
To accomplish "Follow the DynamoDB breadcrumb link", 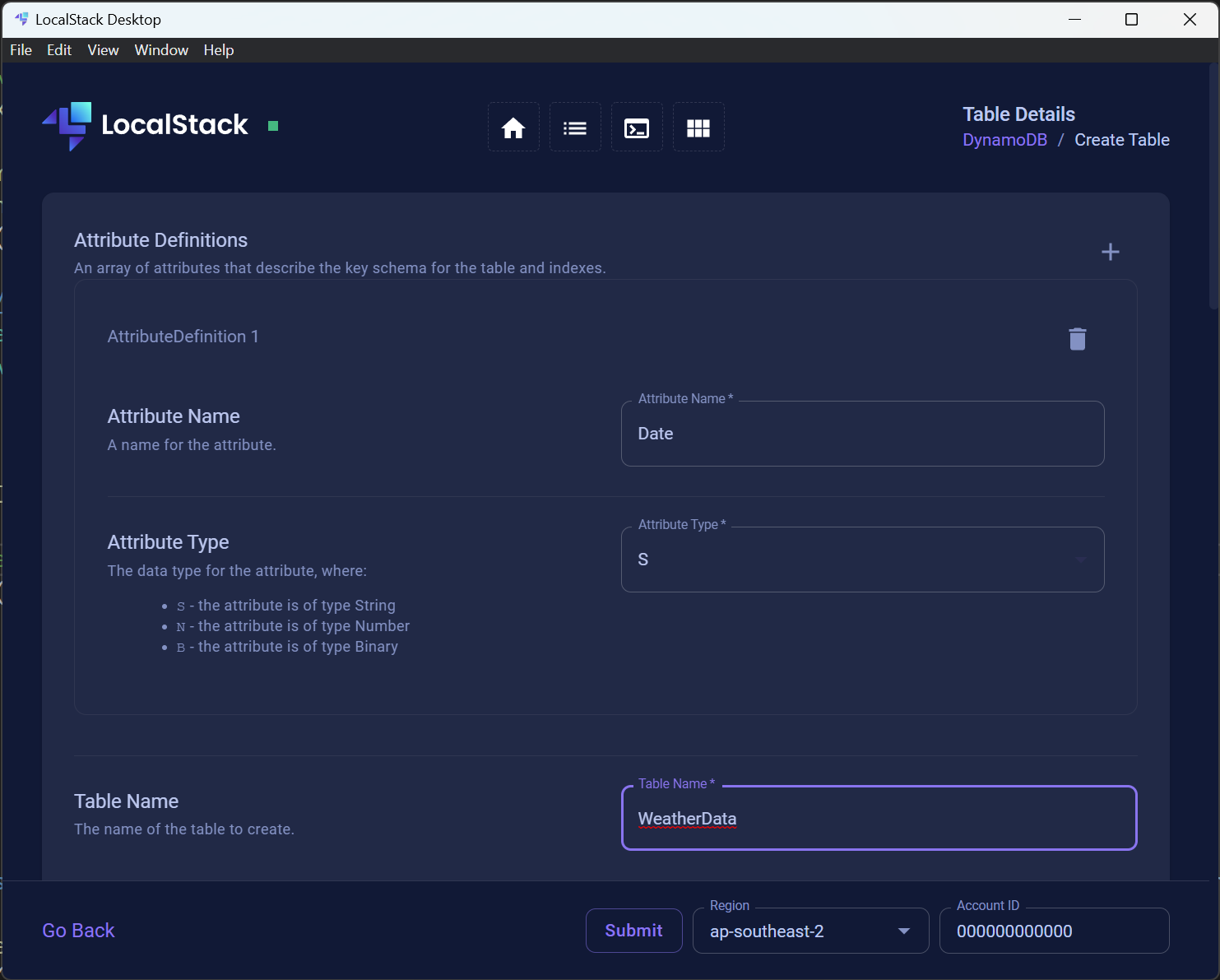I will pos(1004,140).
